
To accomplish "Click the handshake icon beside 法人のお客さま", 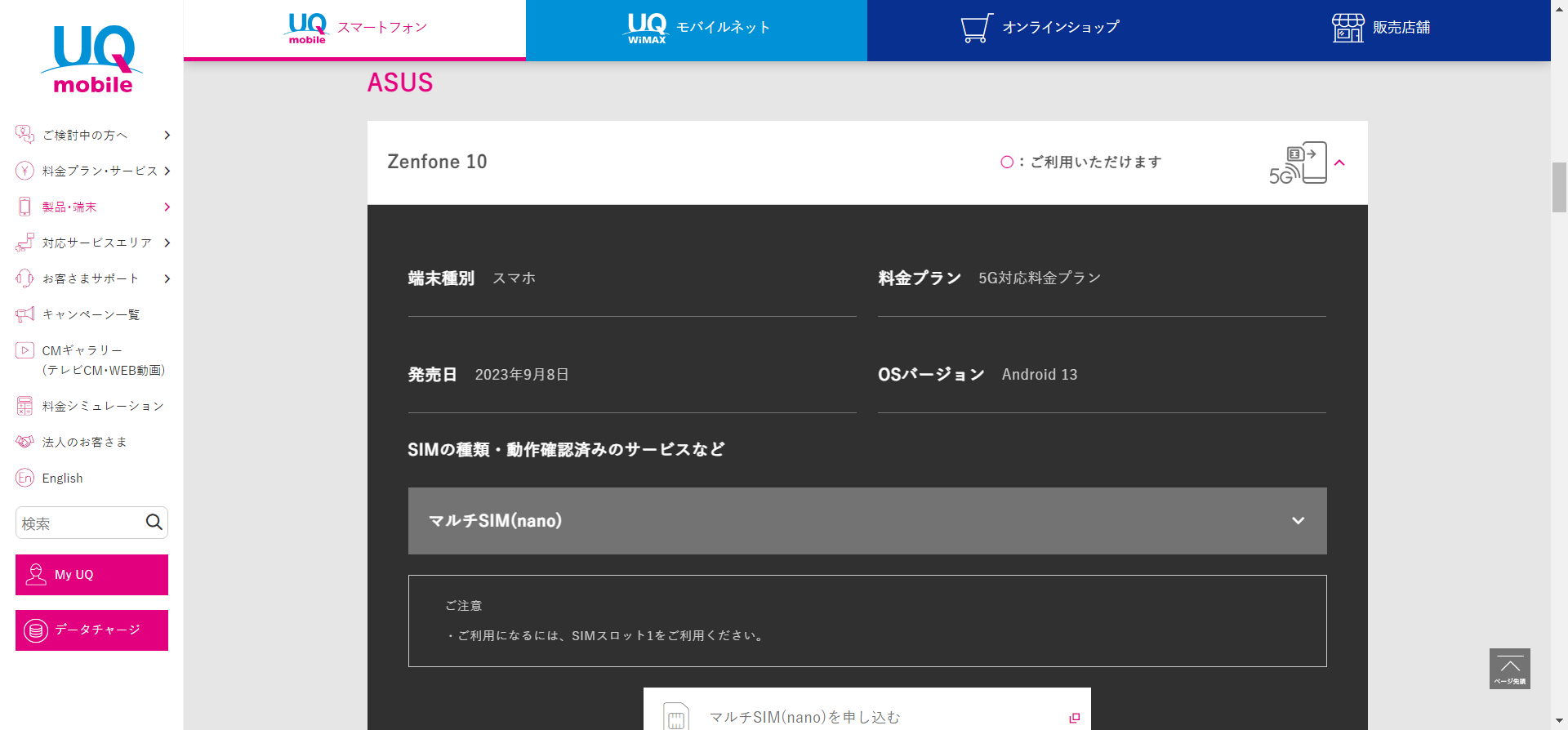I will [24, 442].
